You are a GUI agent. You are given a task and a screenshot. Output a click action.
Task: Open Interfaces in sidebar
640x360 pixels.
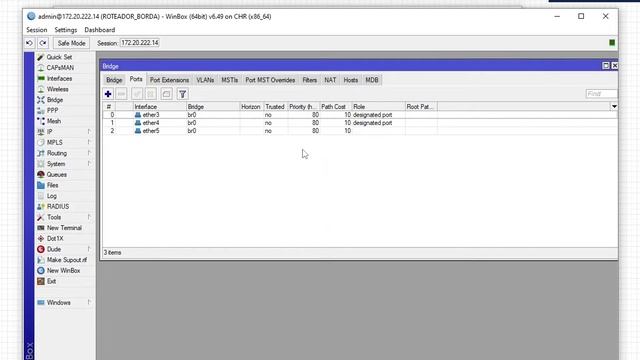click(x=59, y=78)
